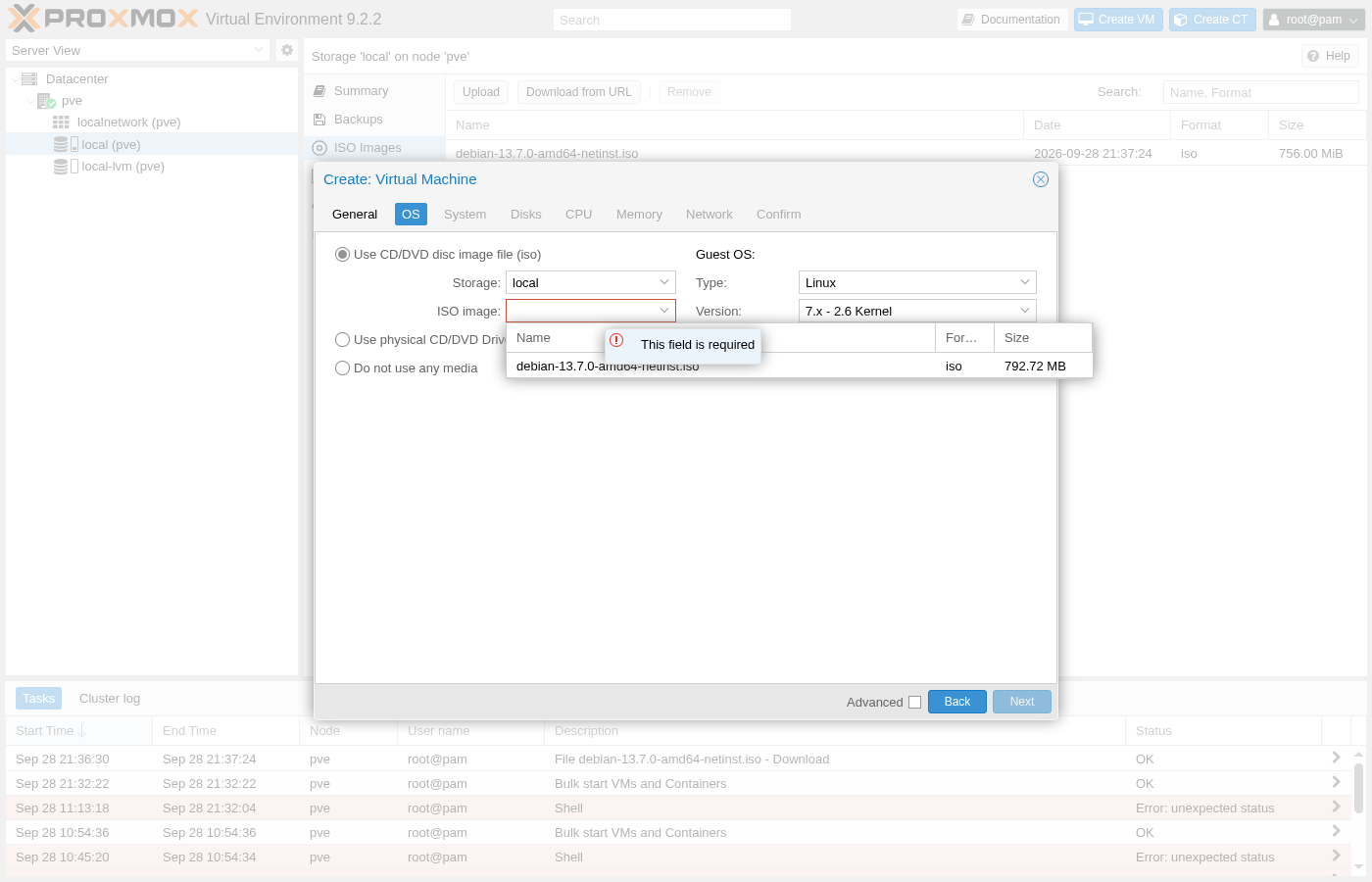Click the Back button

click(957, 702)
